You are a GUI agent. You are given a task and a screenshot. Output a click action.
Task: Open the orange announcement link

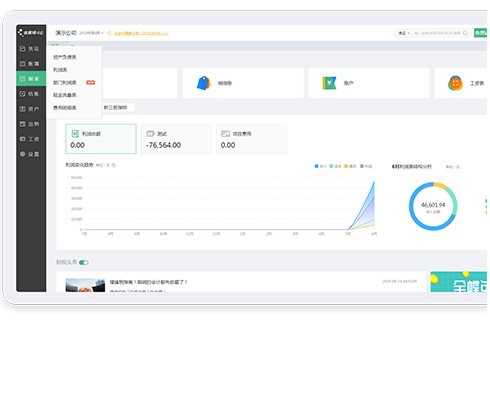pos(141,33)
